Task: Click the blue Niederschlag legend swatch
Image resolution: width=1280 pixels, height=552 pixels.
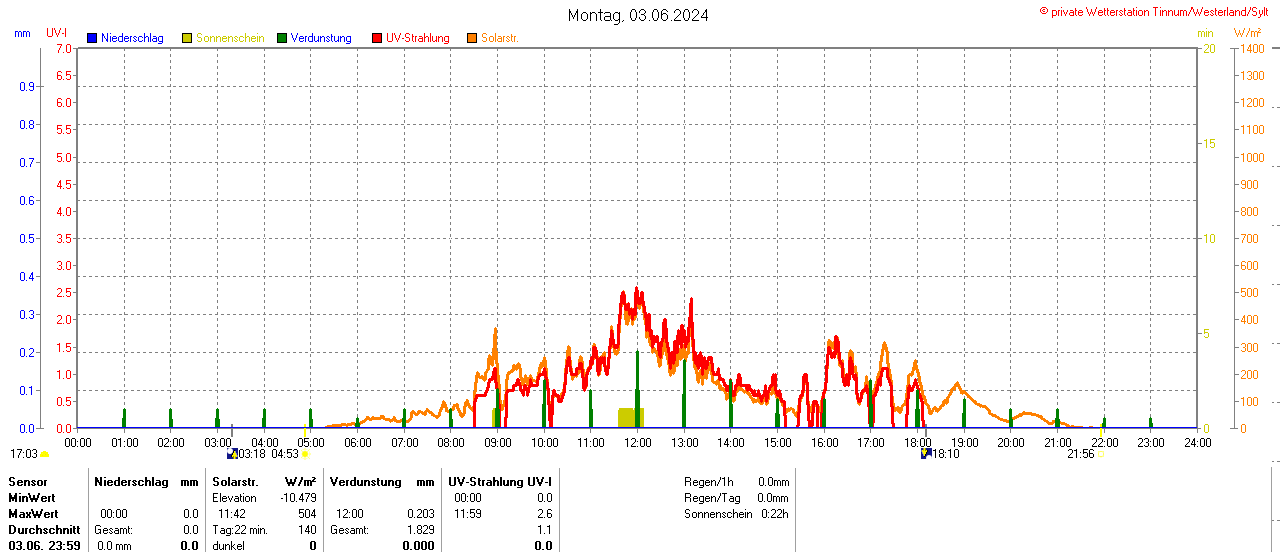Action: click(x=92, y=38)
